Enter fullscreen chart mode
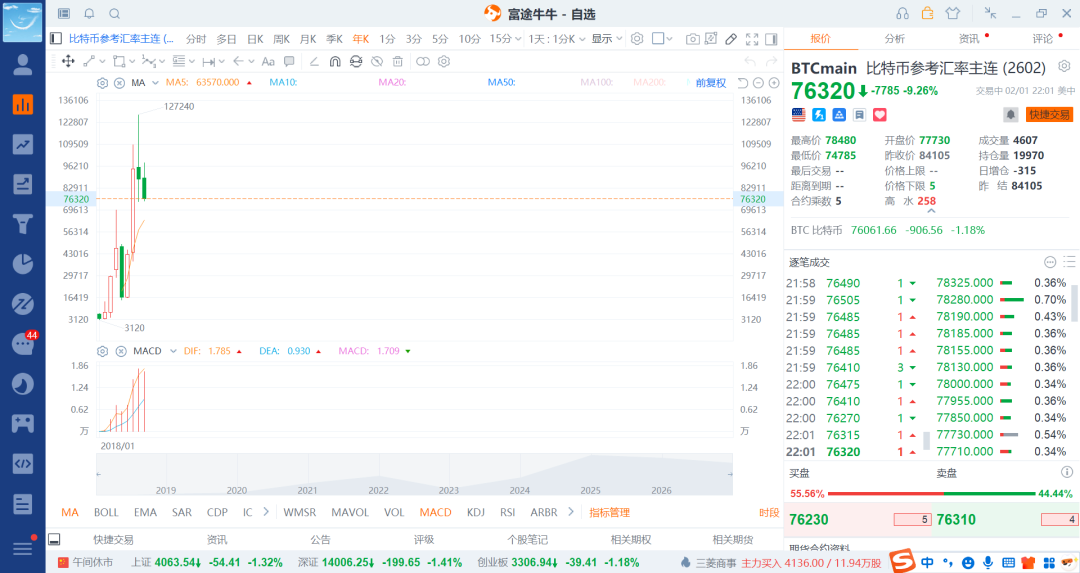Viewport: 1080px width, 573px height. [752, 39]
